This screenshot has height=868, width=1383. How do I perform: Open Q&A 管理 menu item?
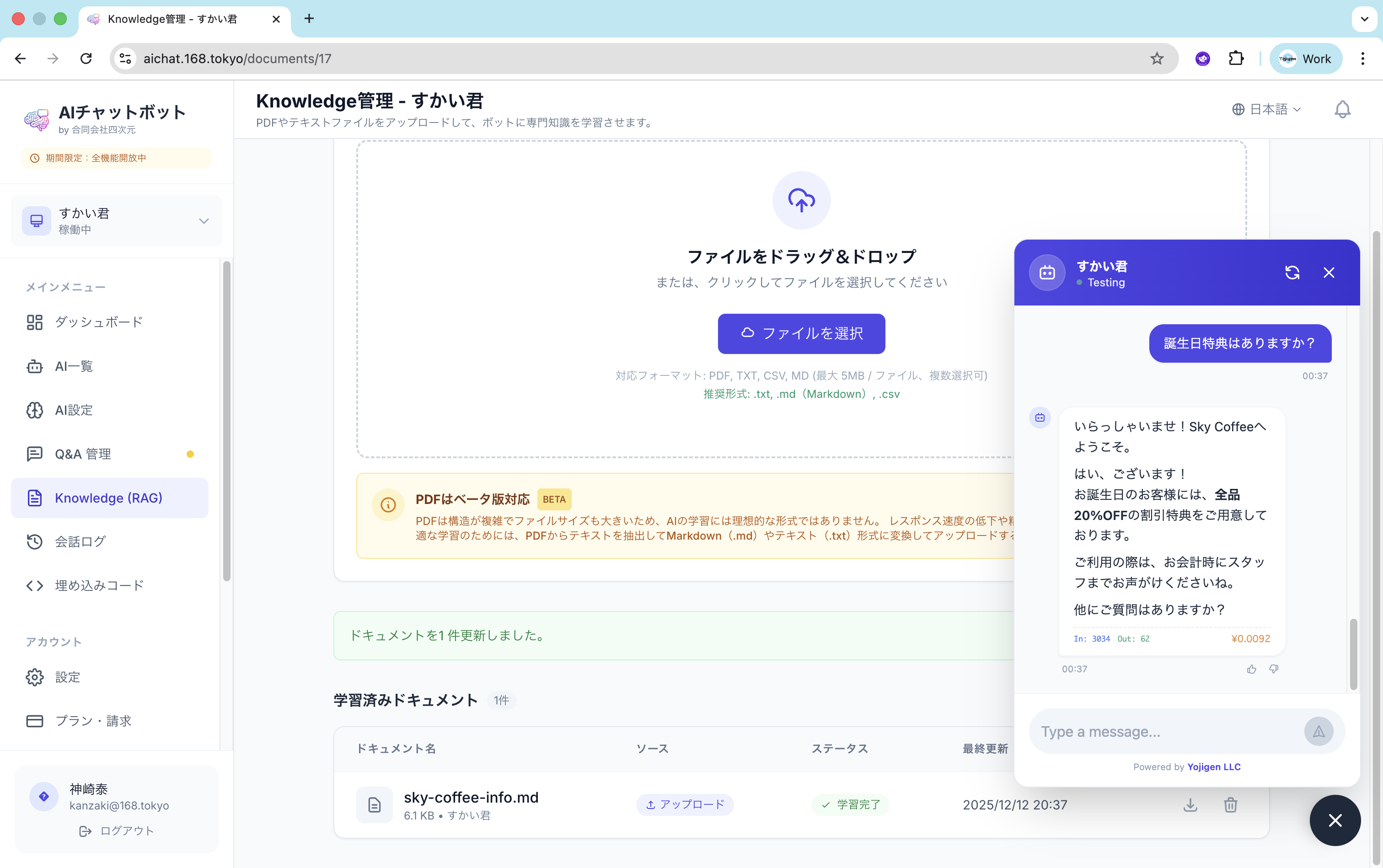click(83, 454)
